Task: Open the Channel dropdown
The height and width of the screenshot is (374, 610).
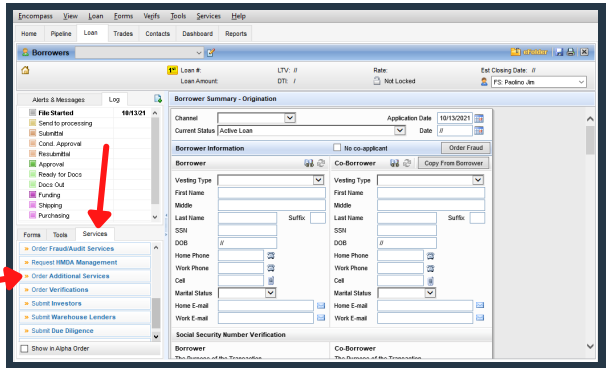Action: pyautogui.click(x=289, y=118)
